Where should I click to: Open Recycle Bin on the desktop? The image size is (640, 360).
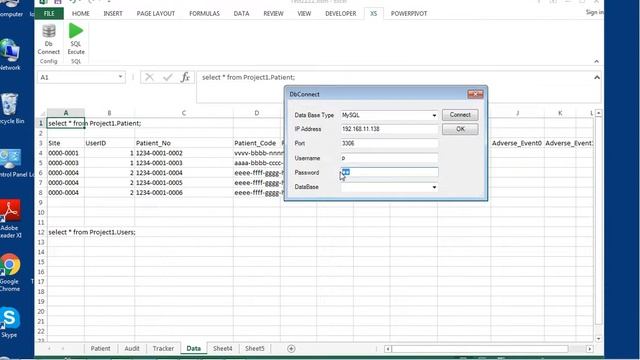(10, 109)
